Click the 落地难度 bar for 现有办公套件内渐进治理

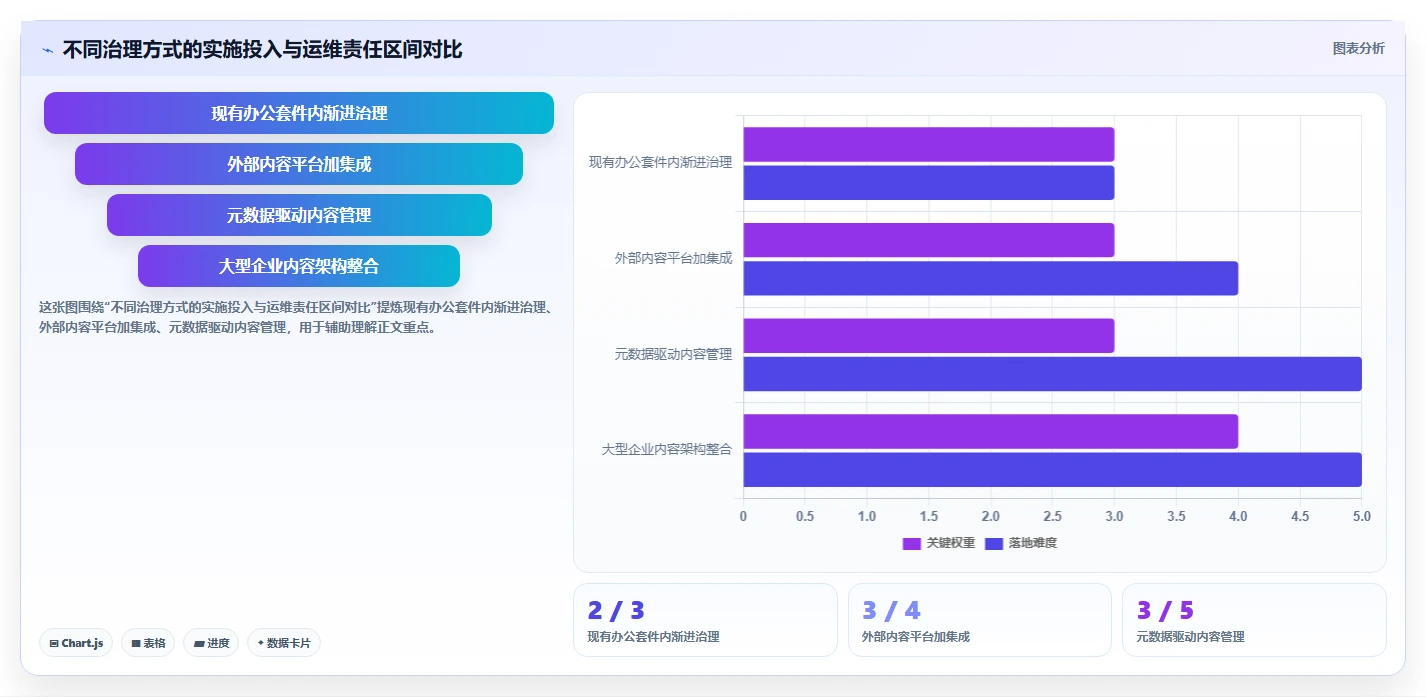point(928,182)
